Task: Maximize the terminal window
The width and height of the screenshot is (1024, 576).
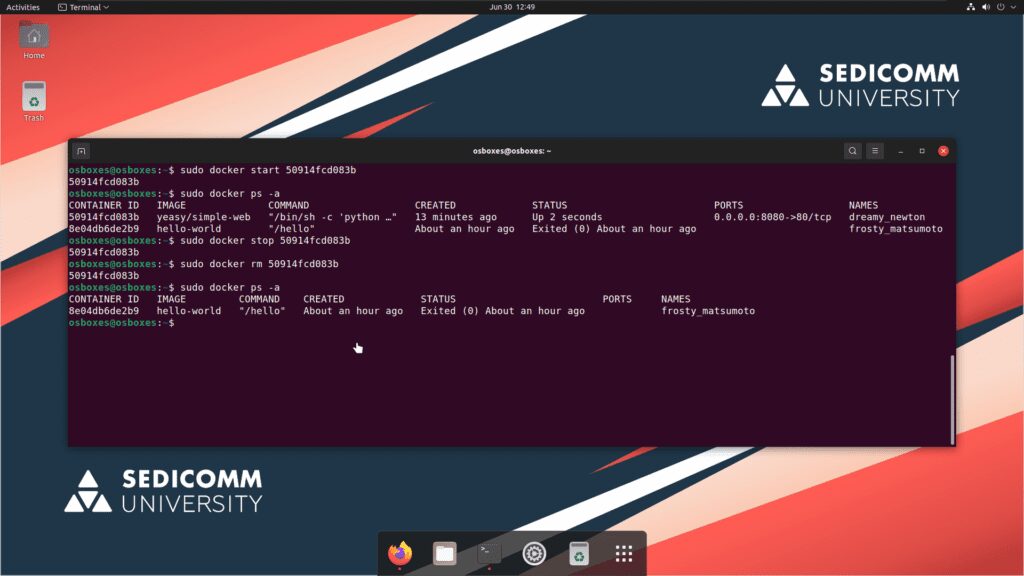Action: (922, 151)
